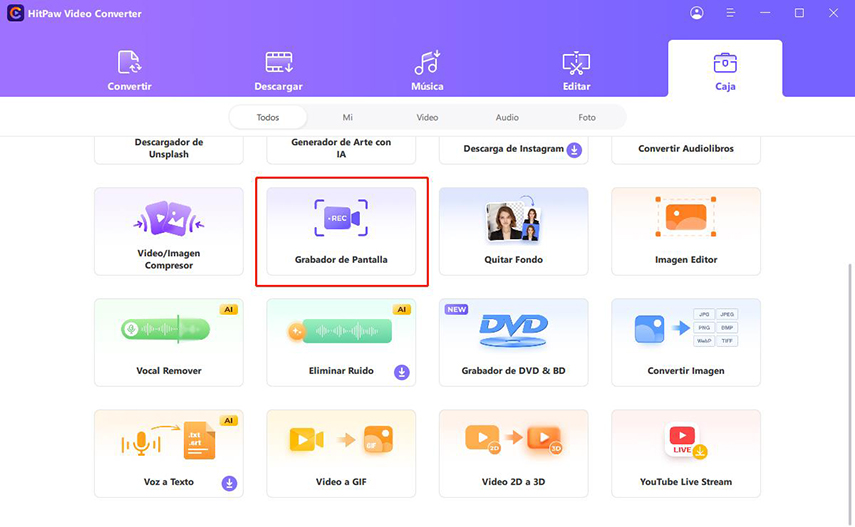Open the hamburger menu in title bar
The height and width of the screenshot is (527, 855).
point(731,13)
